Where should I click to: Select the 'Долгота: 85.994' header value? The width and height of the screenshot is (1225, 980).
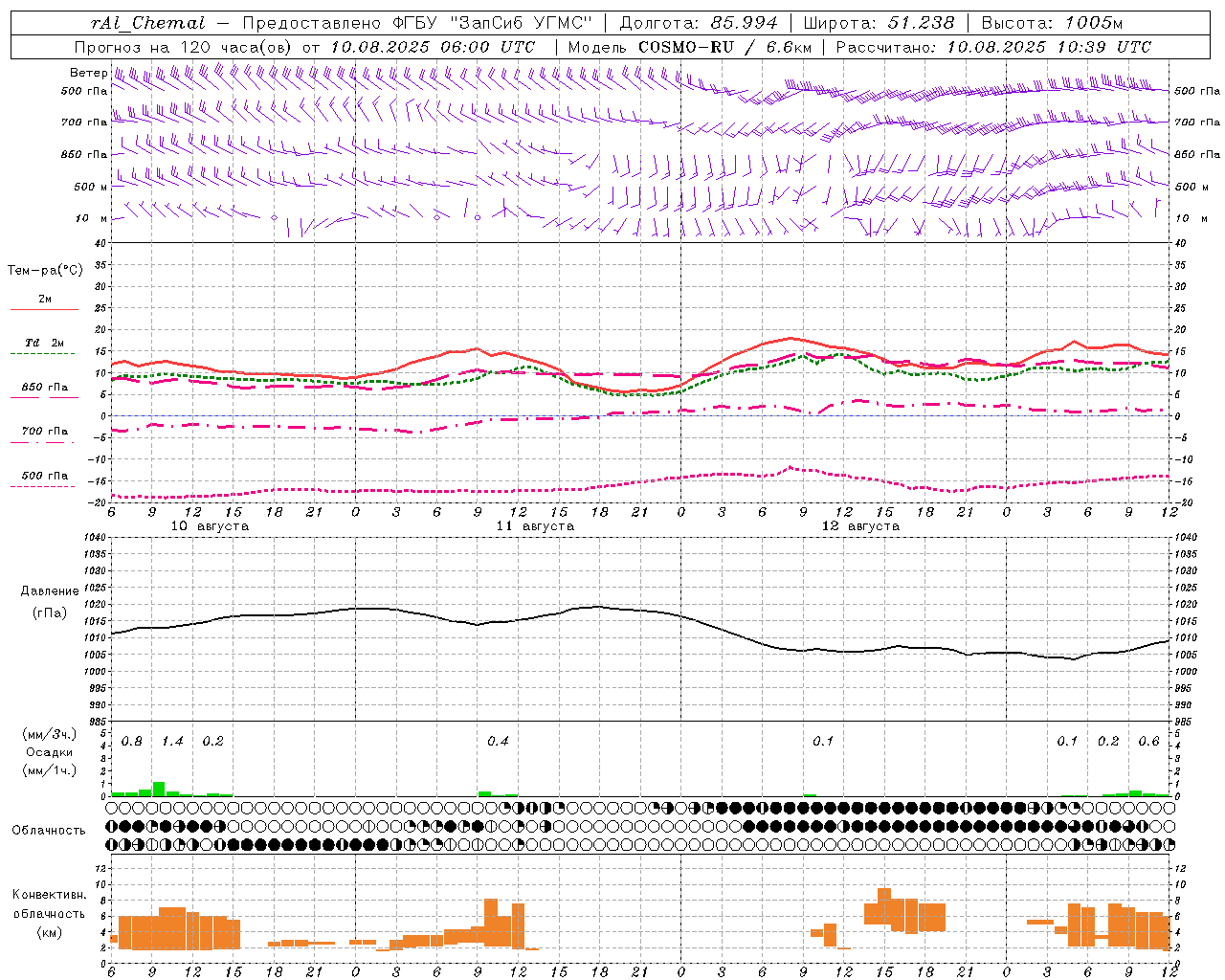click(700, 23)
